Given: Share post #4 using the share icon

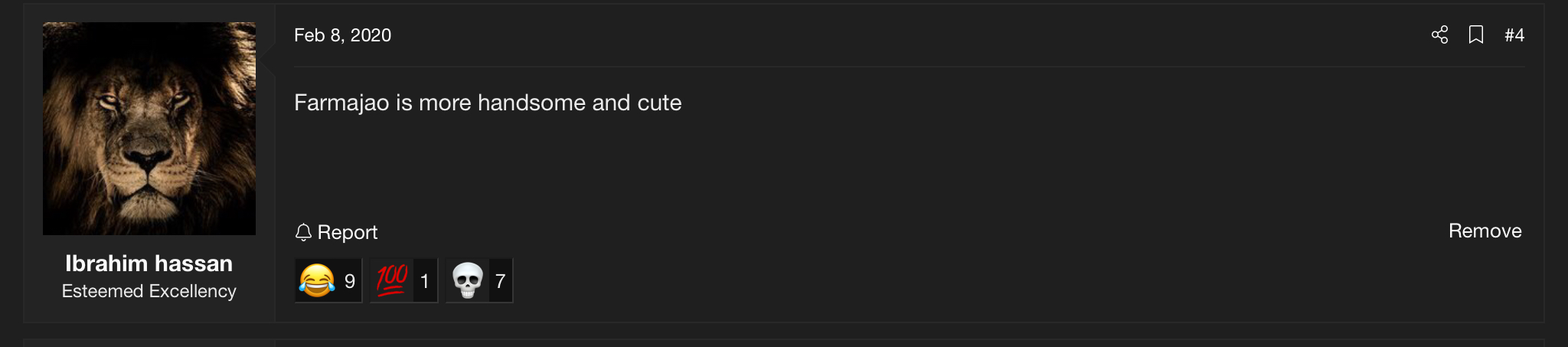Looking at the screenshot, I should [1439, 35].
